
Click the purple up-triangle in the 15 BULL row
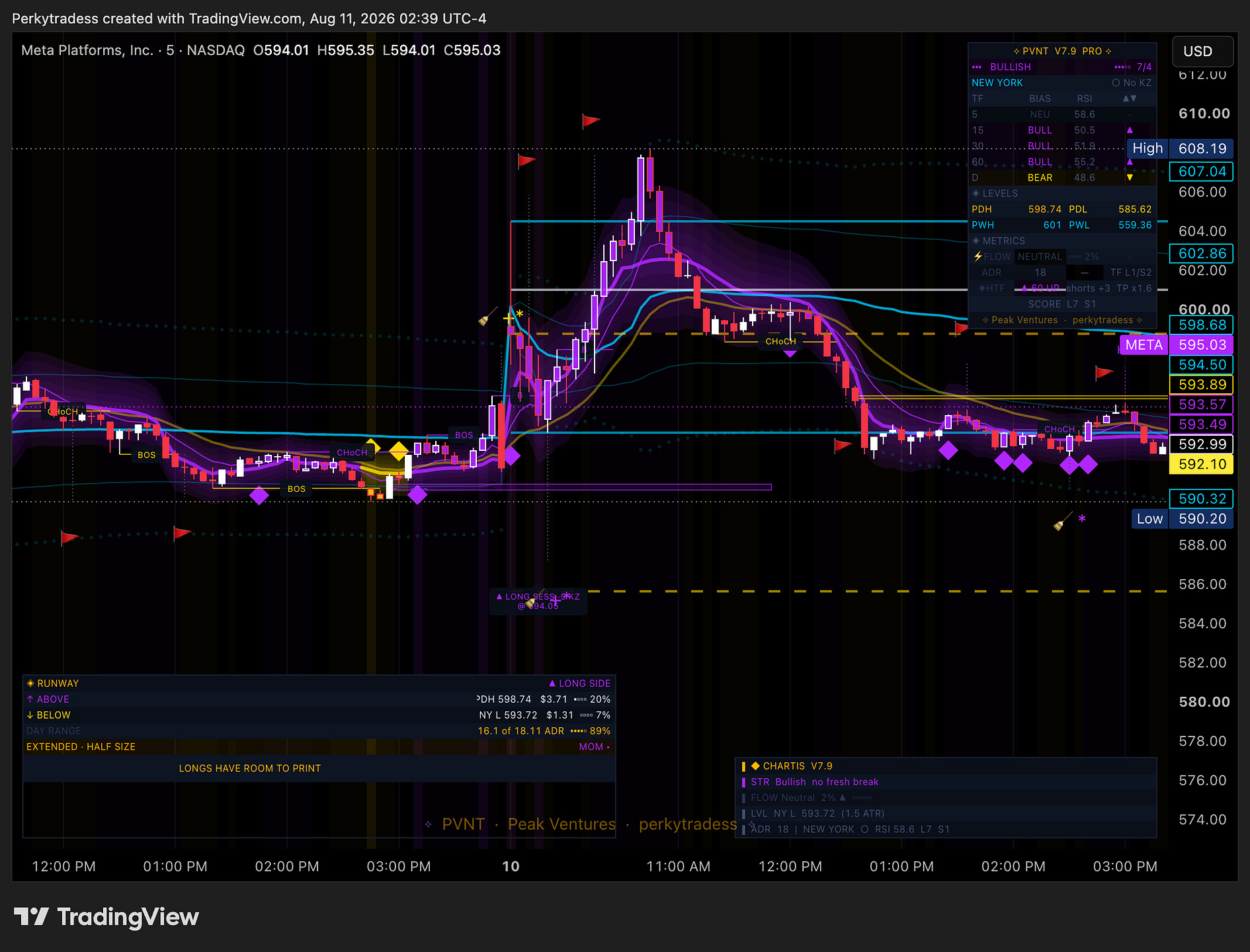(1130, 130)
